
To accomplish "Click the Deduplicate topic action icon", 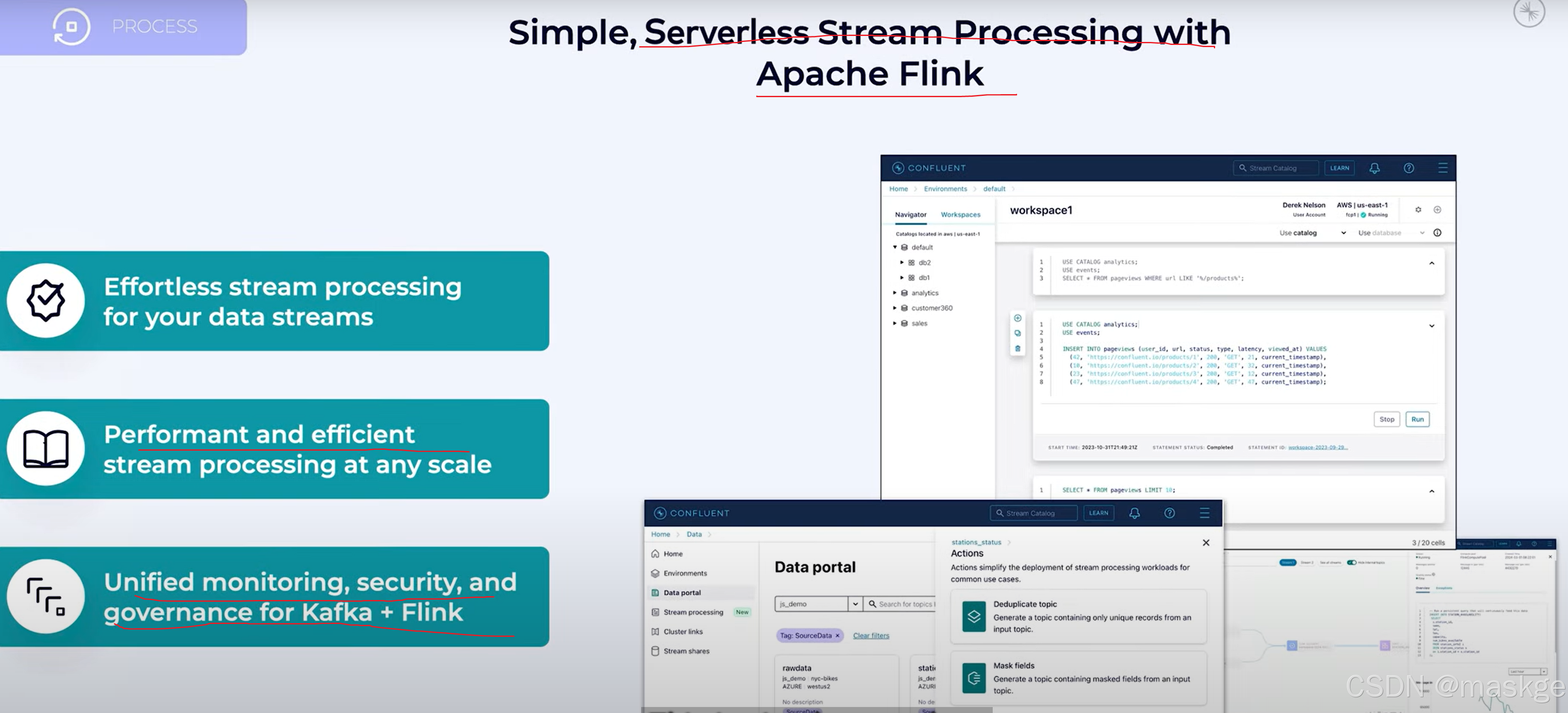I will (x=974, y=616).
